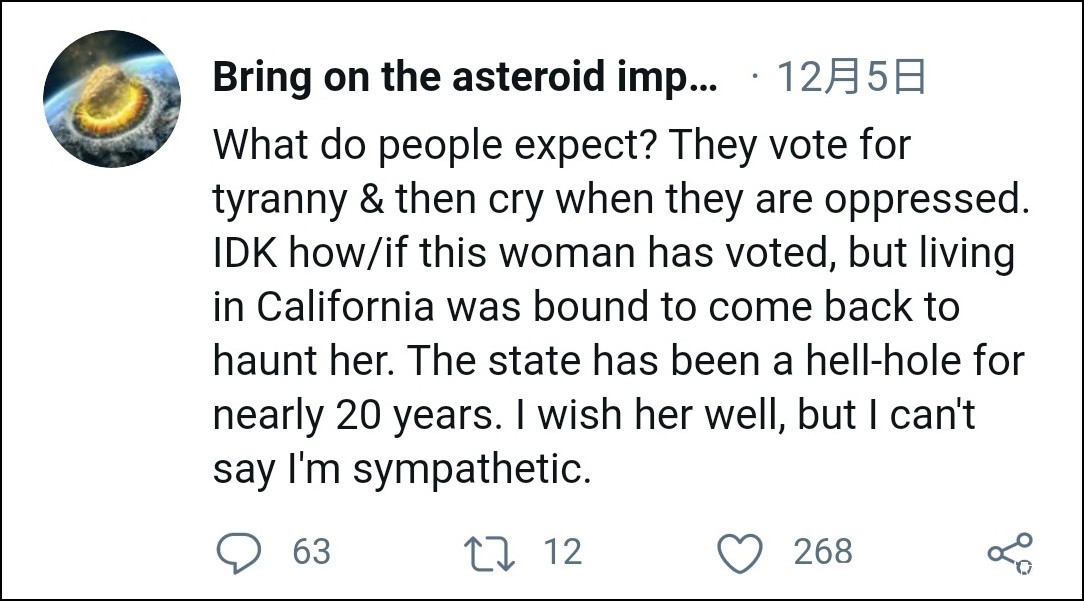The image size is (1084, 601).
Task: Click the reply speech bubble icon
Action: [238, 552]
